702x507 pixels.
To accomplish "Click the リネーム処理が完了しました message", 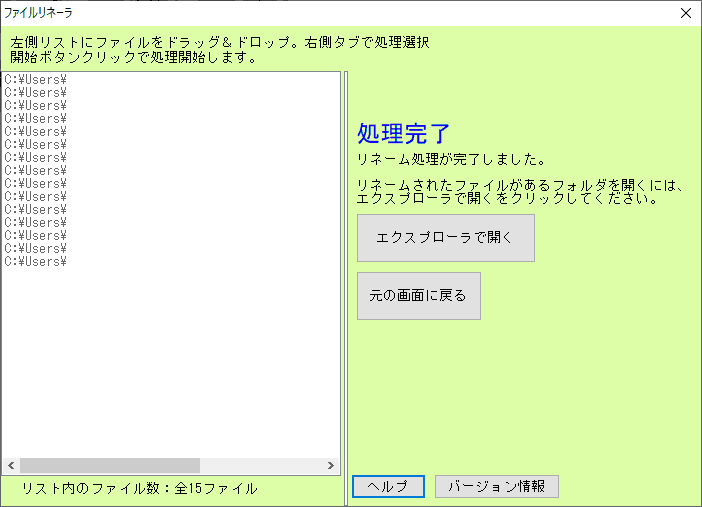I will 450,159.
